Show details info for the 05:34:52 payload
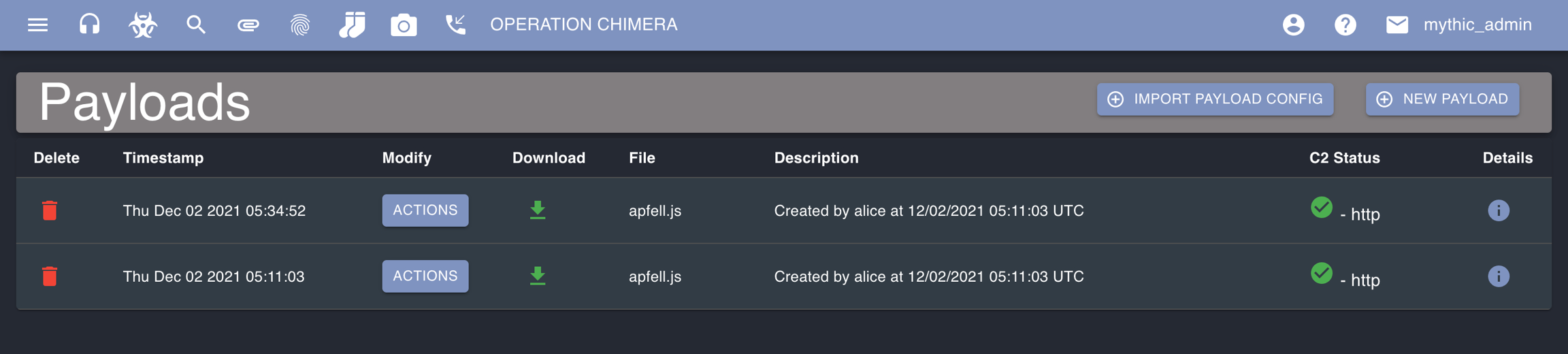 [x=1498, y=210]
